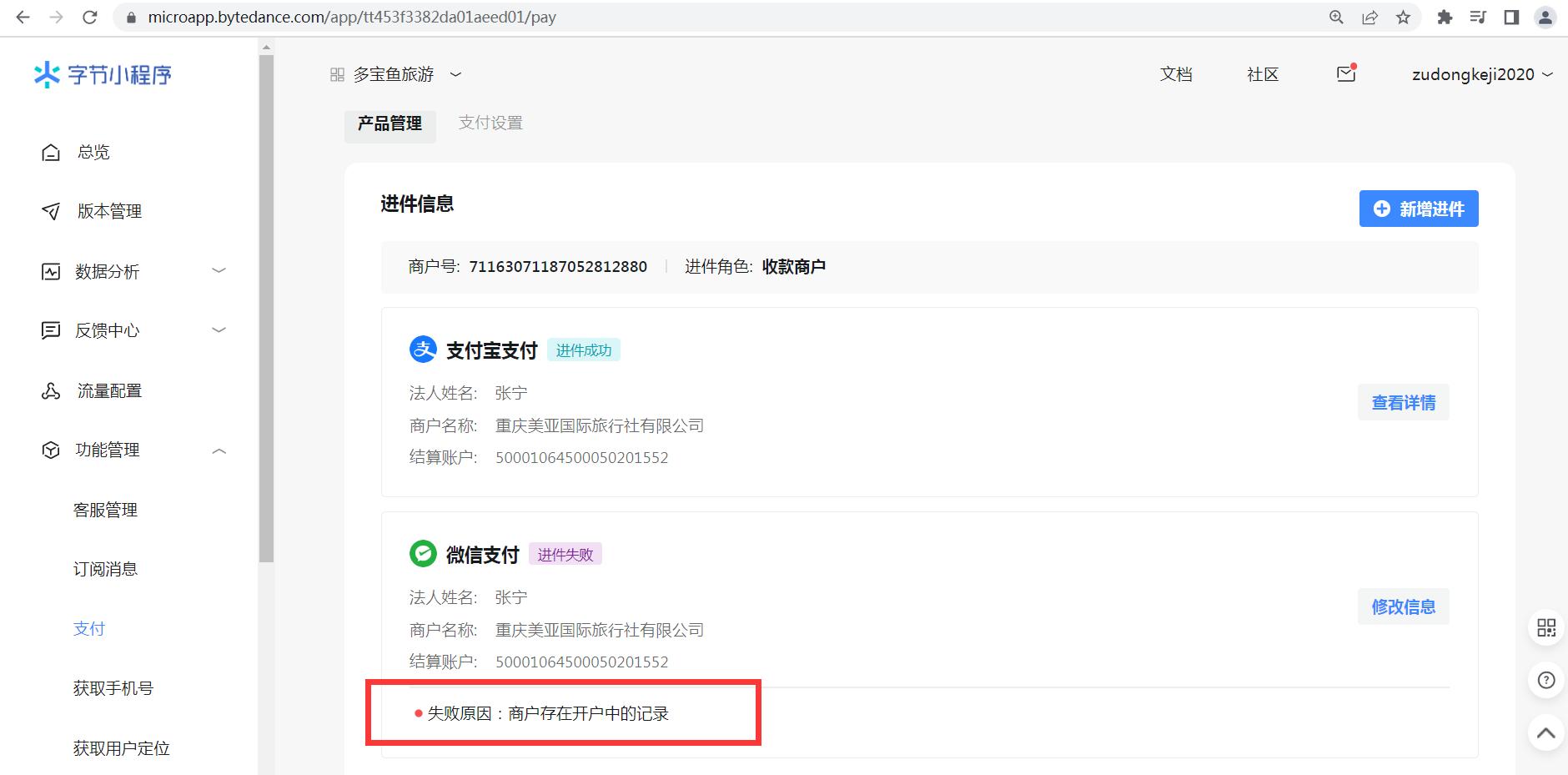Reload the page in browser

[90, 18]
